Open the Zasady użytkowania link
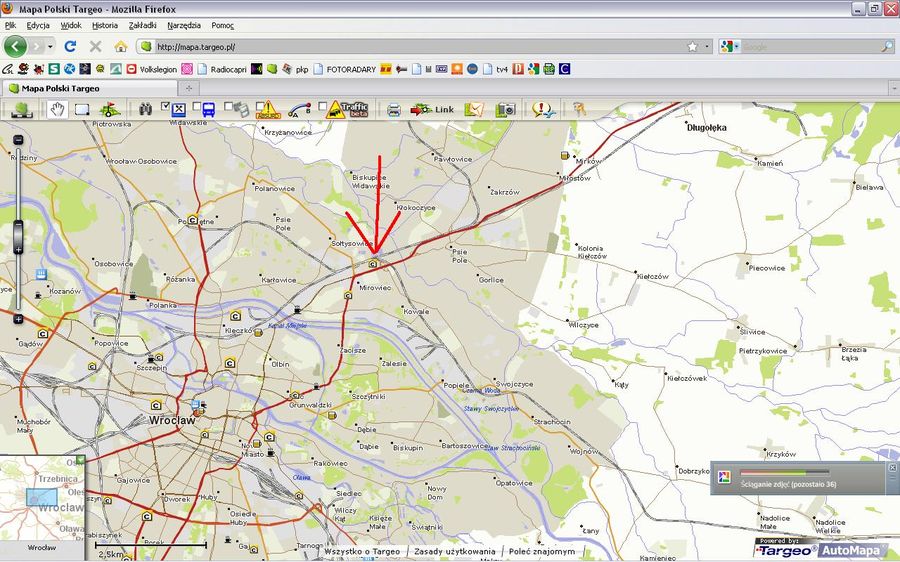 coord(455,551)
